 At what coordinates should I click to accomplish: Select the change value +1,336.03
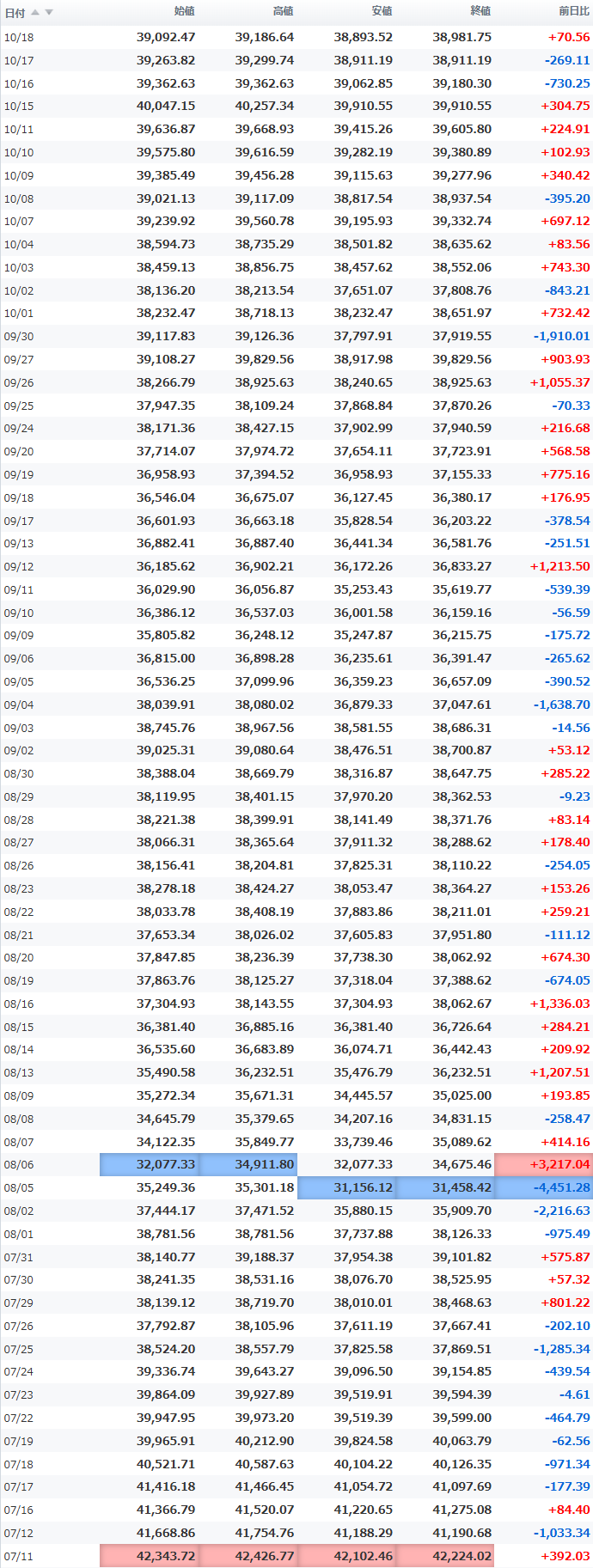click(x=560, y=1004)
